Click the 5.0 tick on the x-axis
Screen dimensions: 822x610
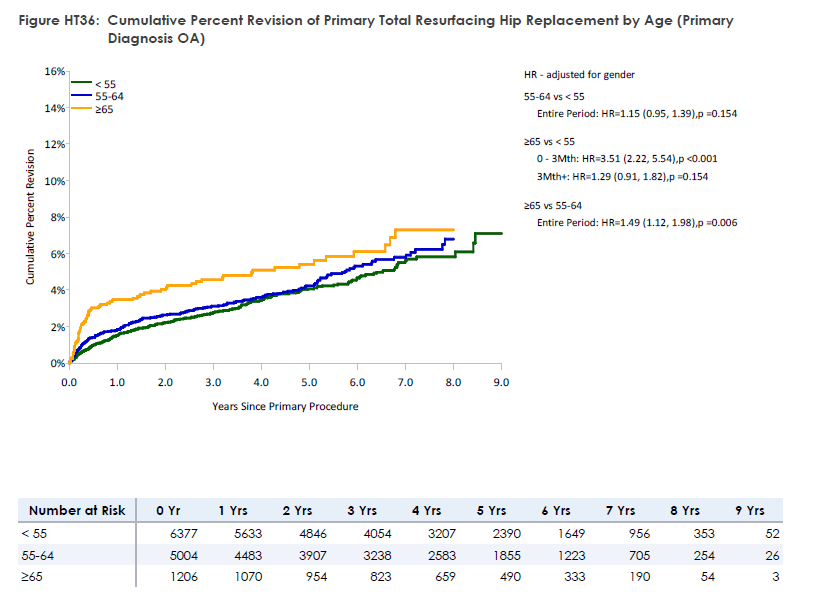(309, 382)
